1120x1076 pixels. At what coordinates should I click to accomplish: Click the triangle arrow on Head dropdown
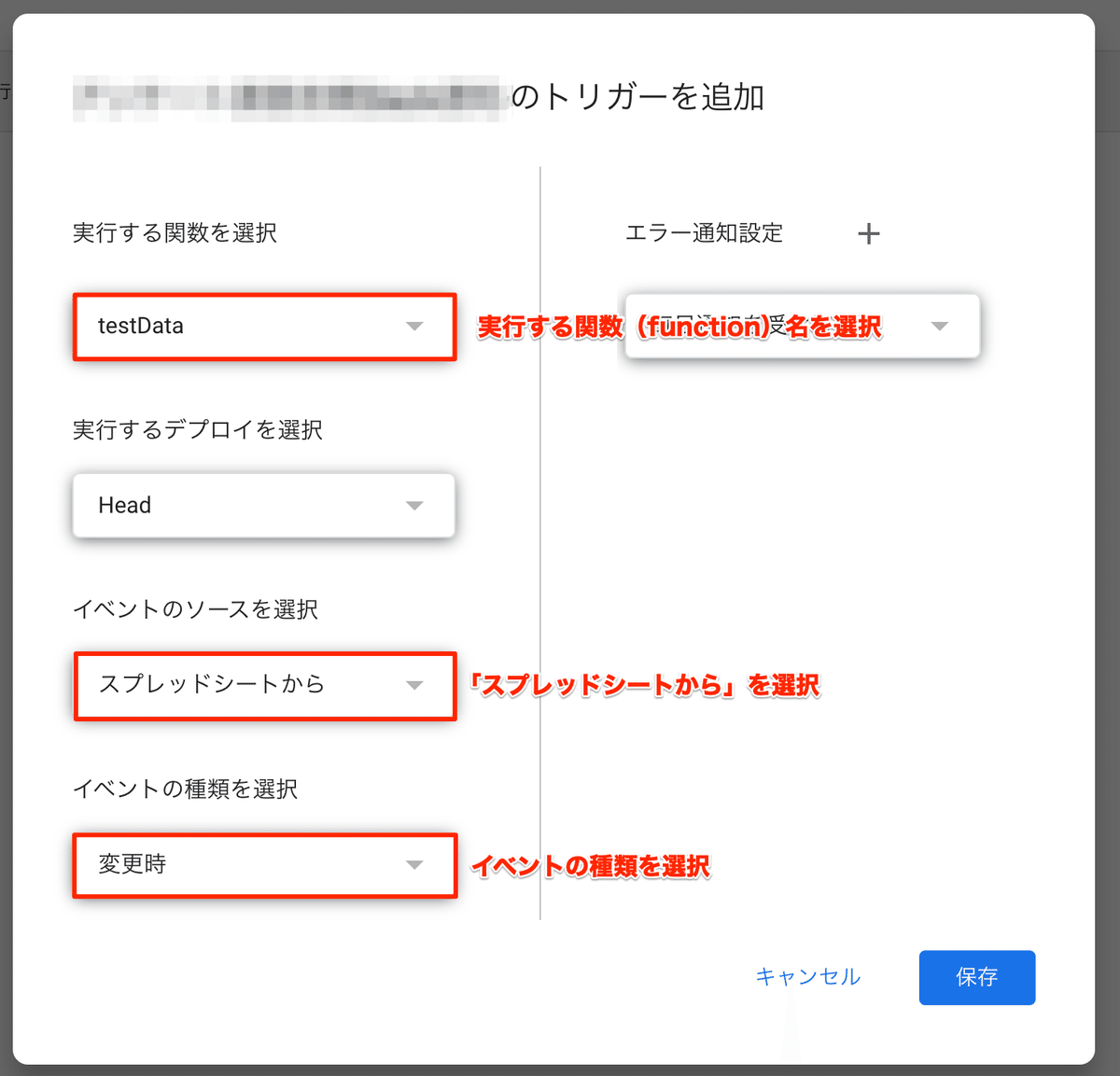pos(414,505)
